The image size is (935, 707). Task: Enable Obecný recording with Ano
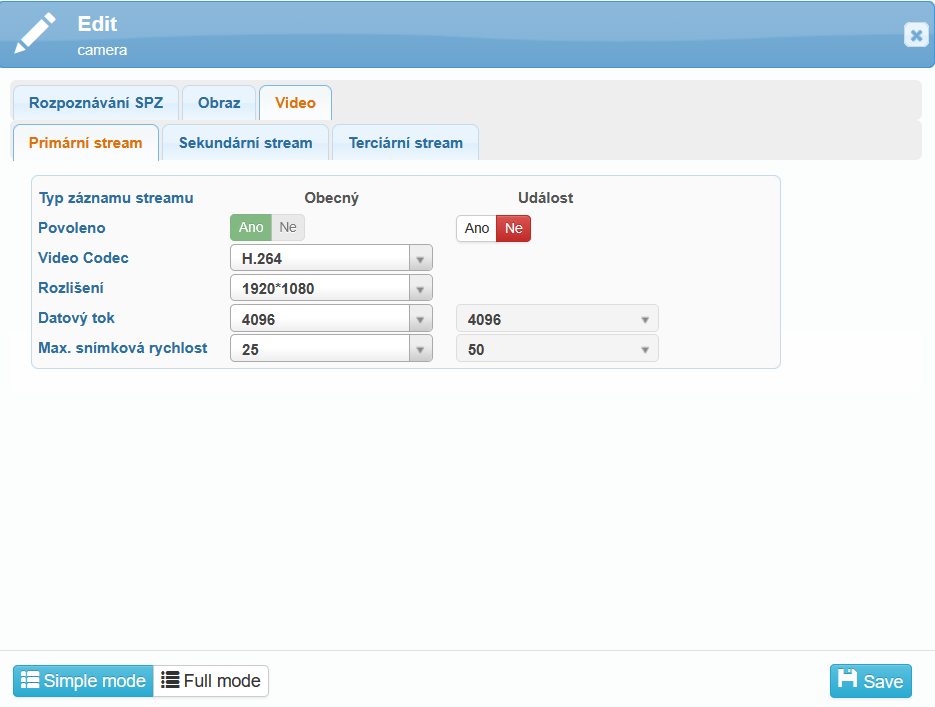(251, 228)
